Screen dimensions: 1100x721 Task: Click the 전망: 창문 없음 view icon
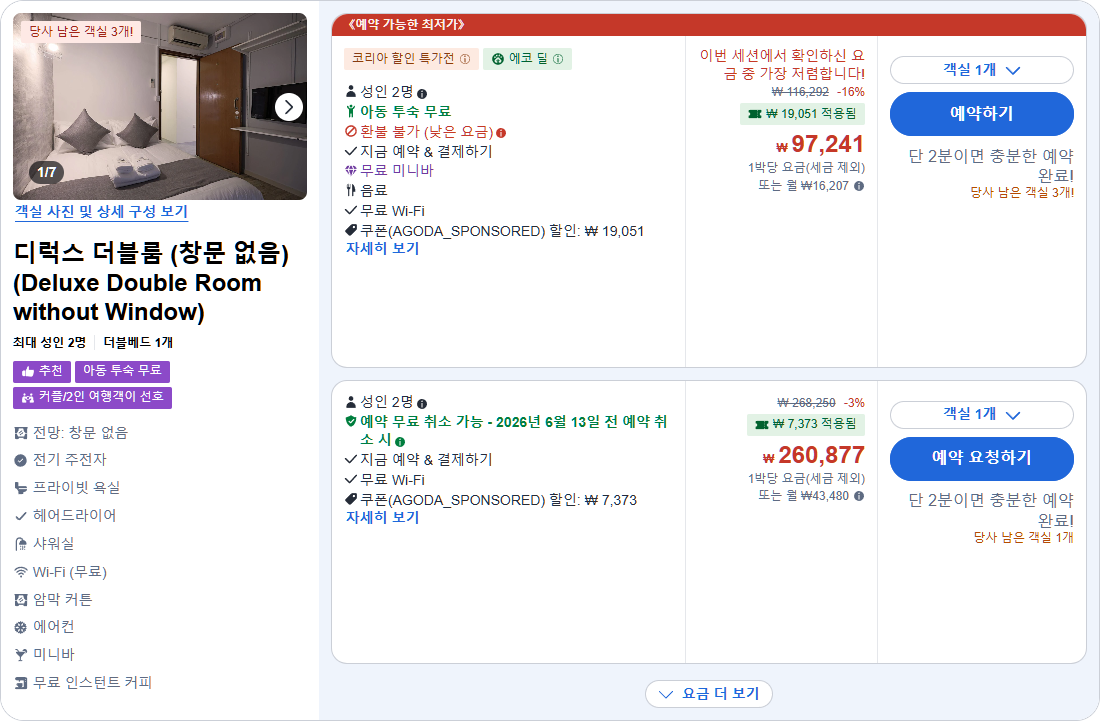click(21, 433)
